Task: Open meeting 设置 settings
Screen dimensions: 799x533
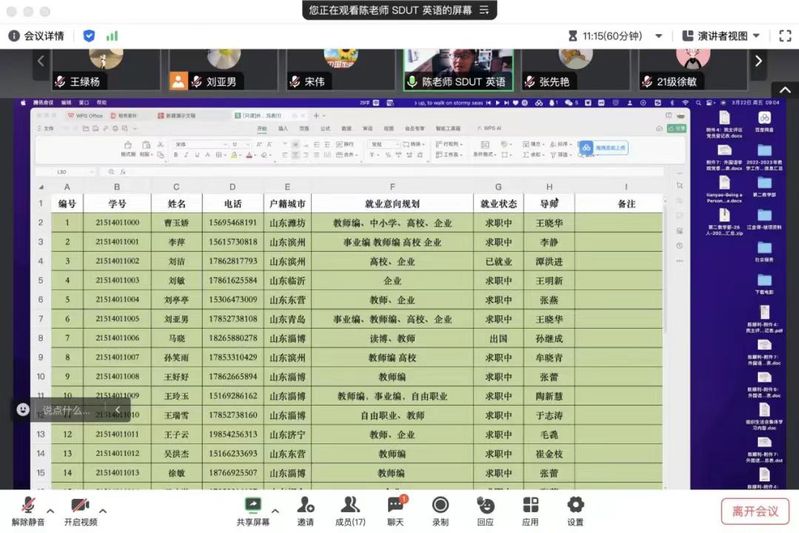Action: click(575, 505)
